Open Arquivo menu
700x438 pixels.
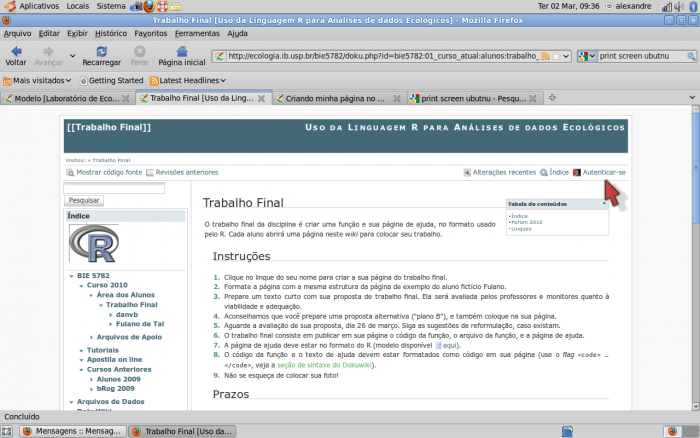(17, 33)
